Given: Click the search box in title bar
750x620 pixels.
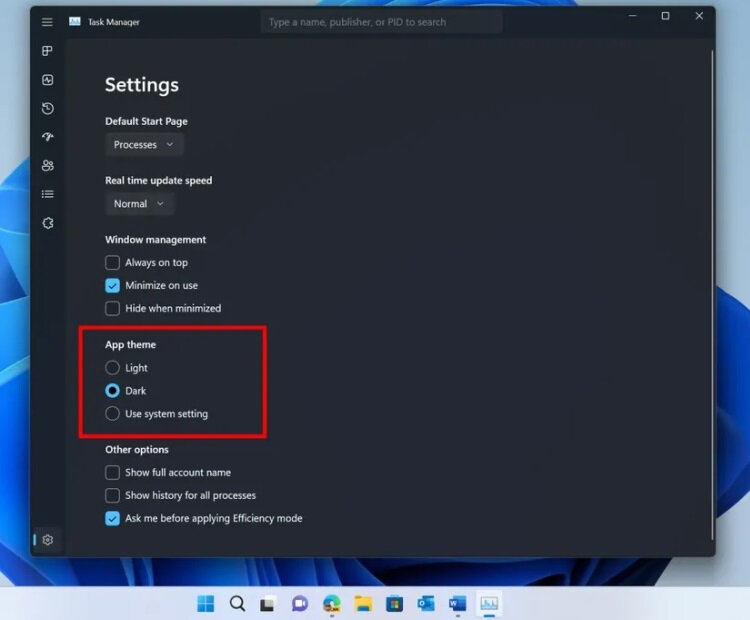Looking at the screenshot, I should pos(381,22).
